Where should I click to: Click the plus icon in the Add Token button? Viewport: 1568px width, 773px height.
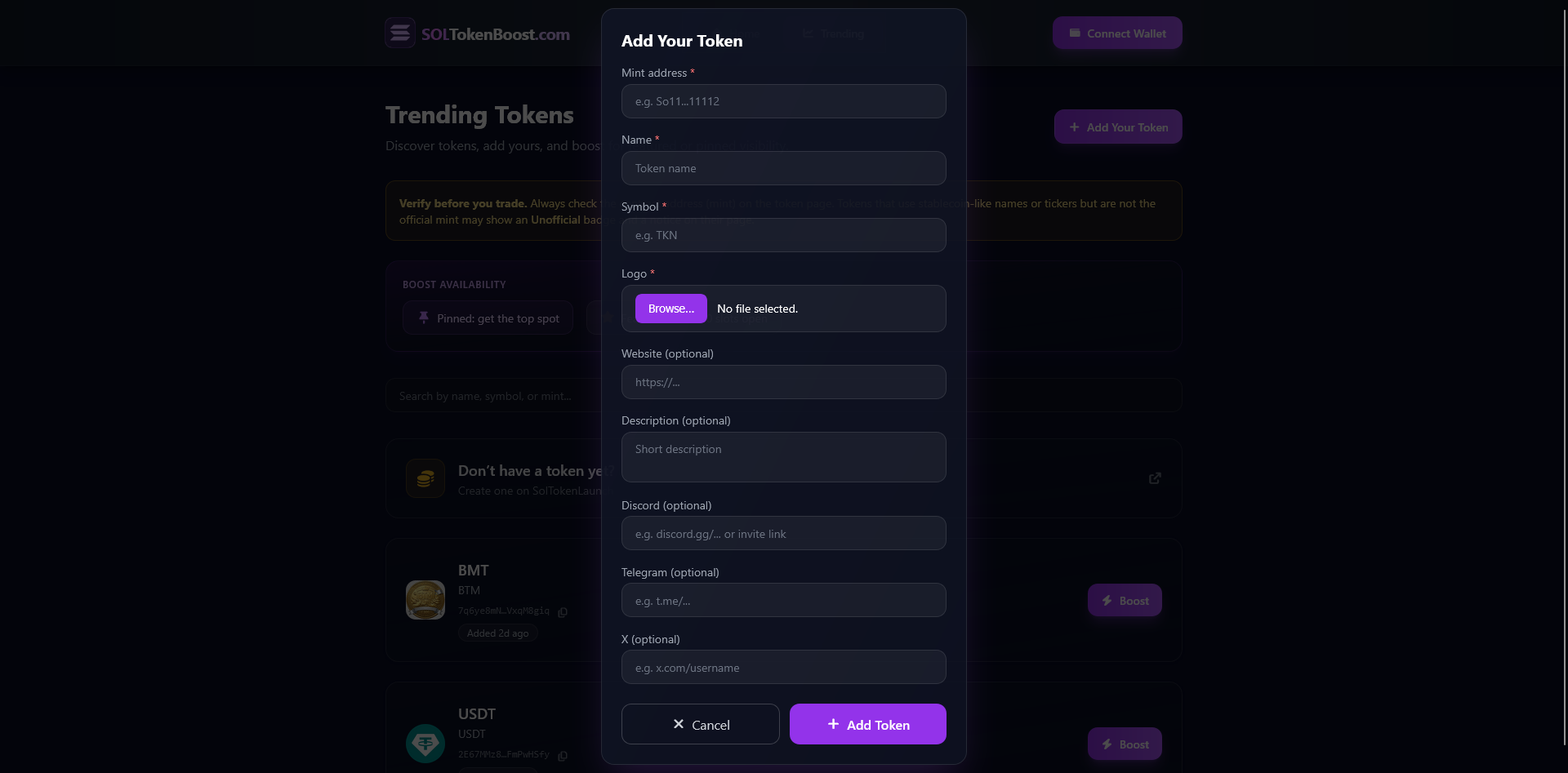[x=834, y=724]
